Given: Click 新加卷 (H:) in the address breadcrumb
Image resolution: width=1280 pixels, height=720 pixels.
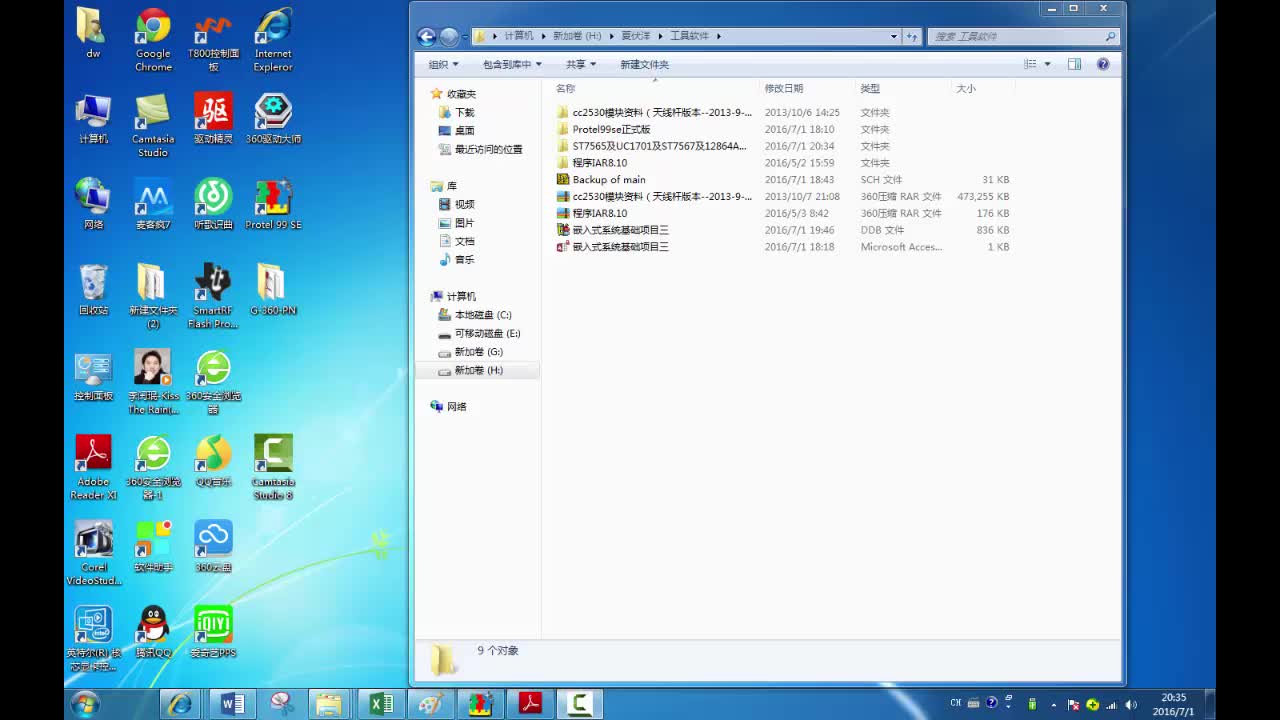Looking at the screenshot, I should point(577,36).
